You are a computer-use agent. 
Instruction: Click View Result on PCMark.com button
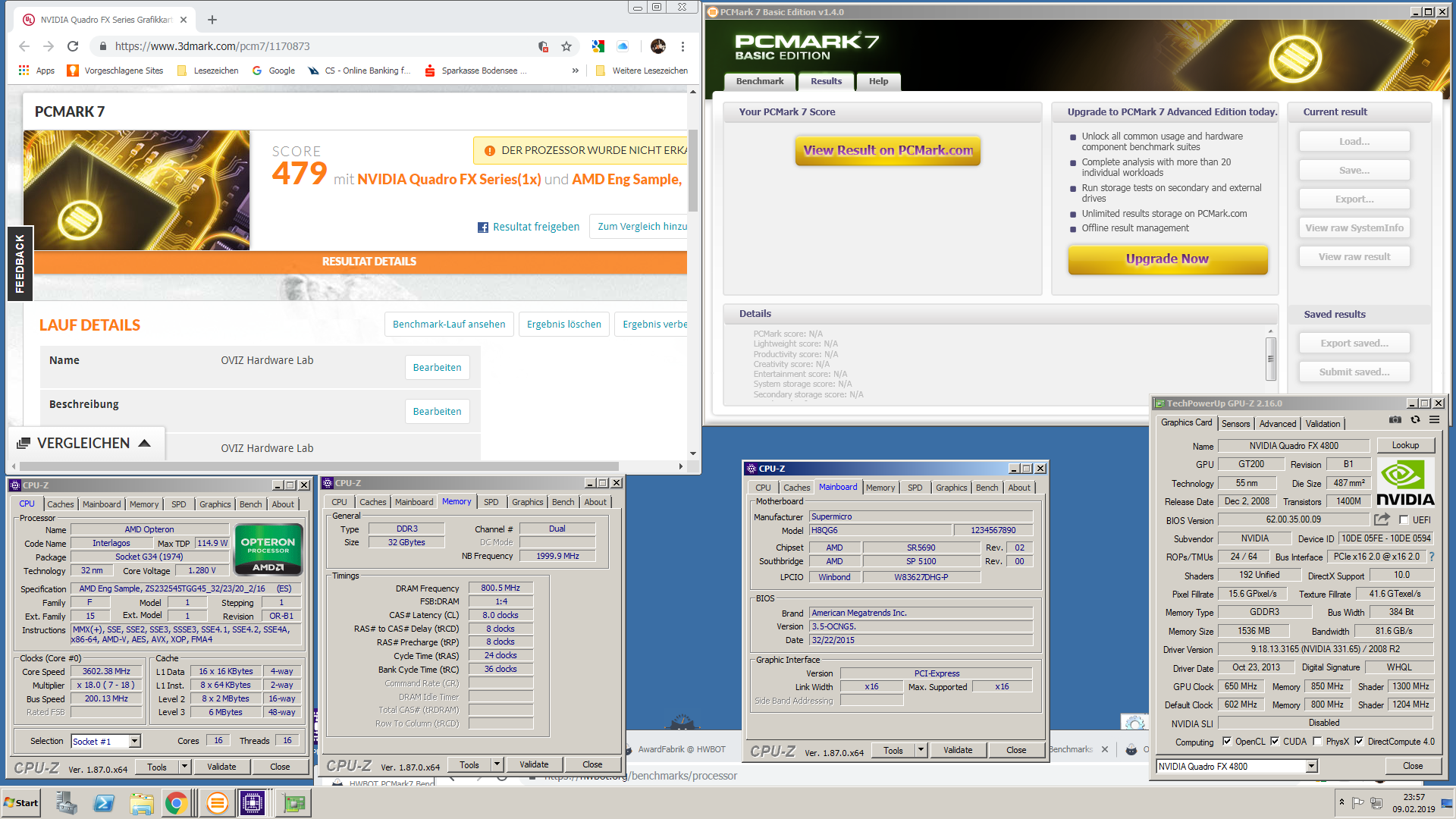coord(888,150)
